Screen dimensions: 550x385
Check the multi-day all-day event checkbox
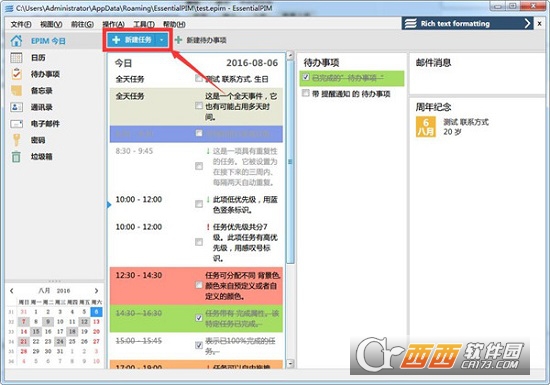[x=199, y=106]
